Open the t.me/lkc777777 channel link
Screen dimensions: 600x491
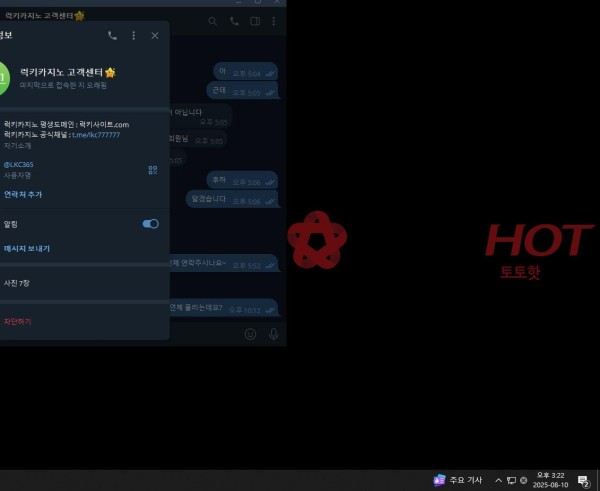tap(96, 135)
